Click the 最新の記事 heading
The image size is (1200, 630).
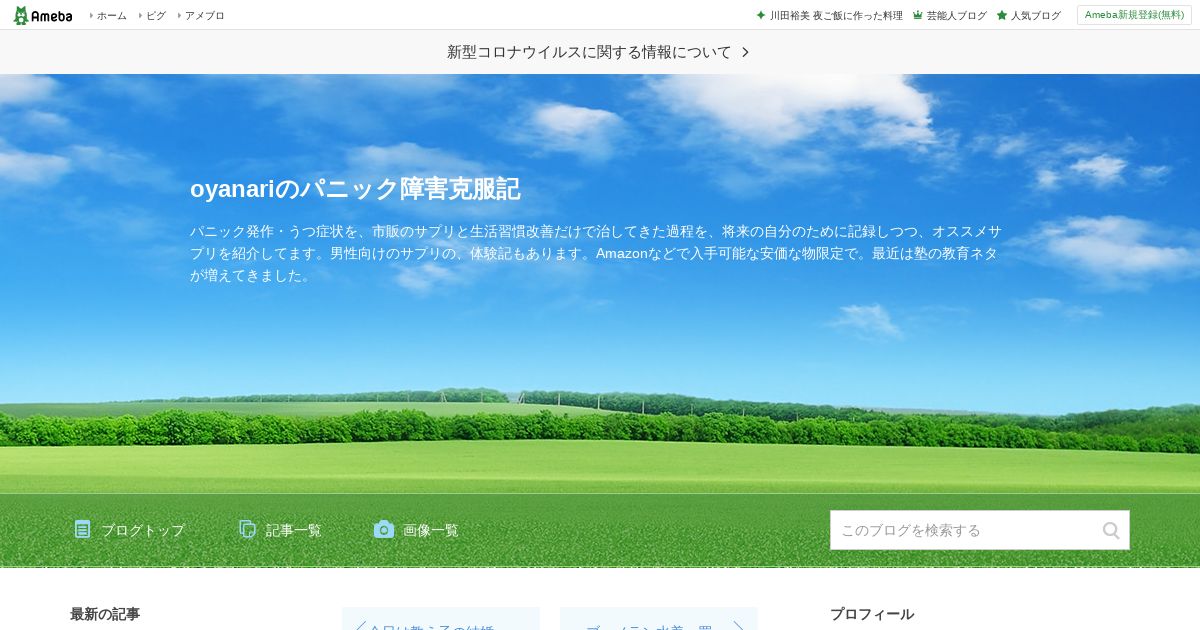(x=105, y=614)
